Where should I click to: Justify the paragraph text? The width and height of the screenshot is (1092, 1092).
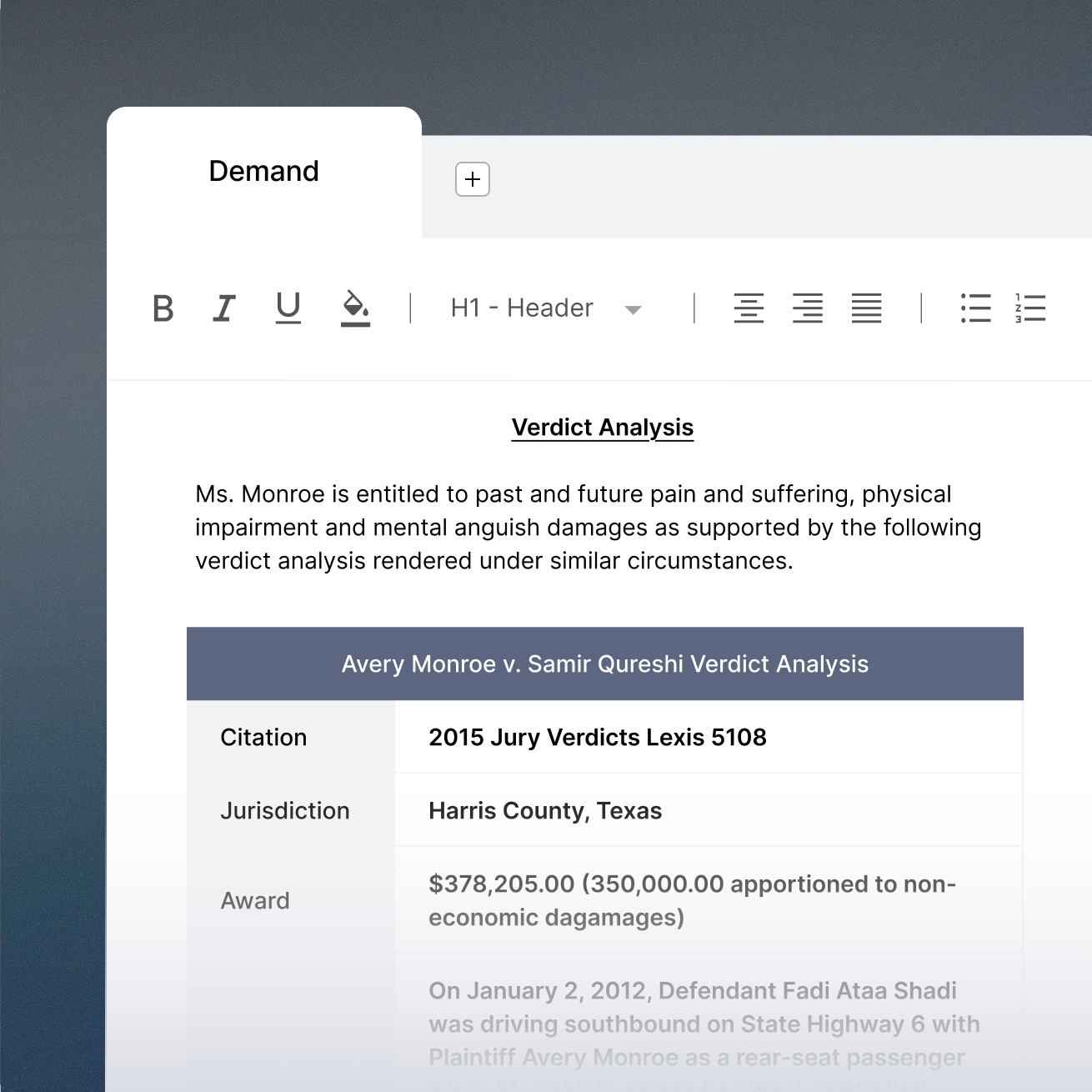click(x=866, y=308)
